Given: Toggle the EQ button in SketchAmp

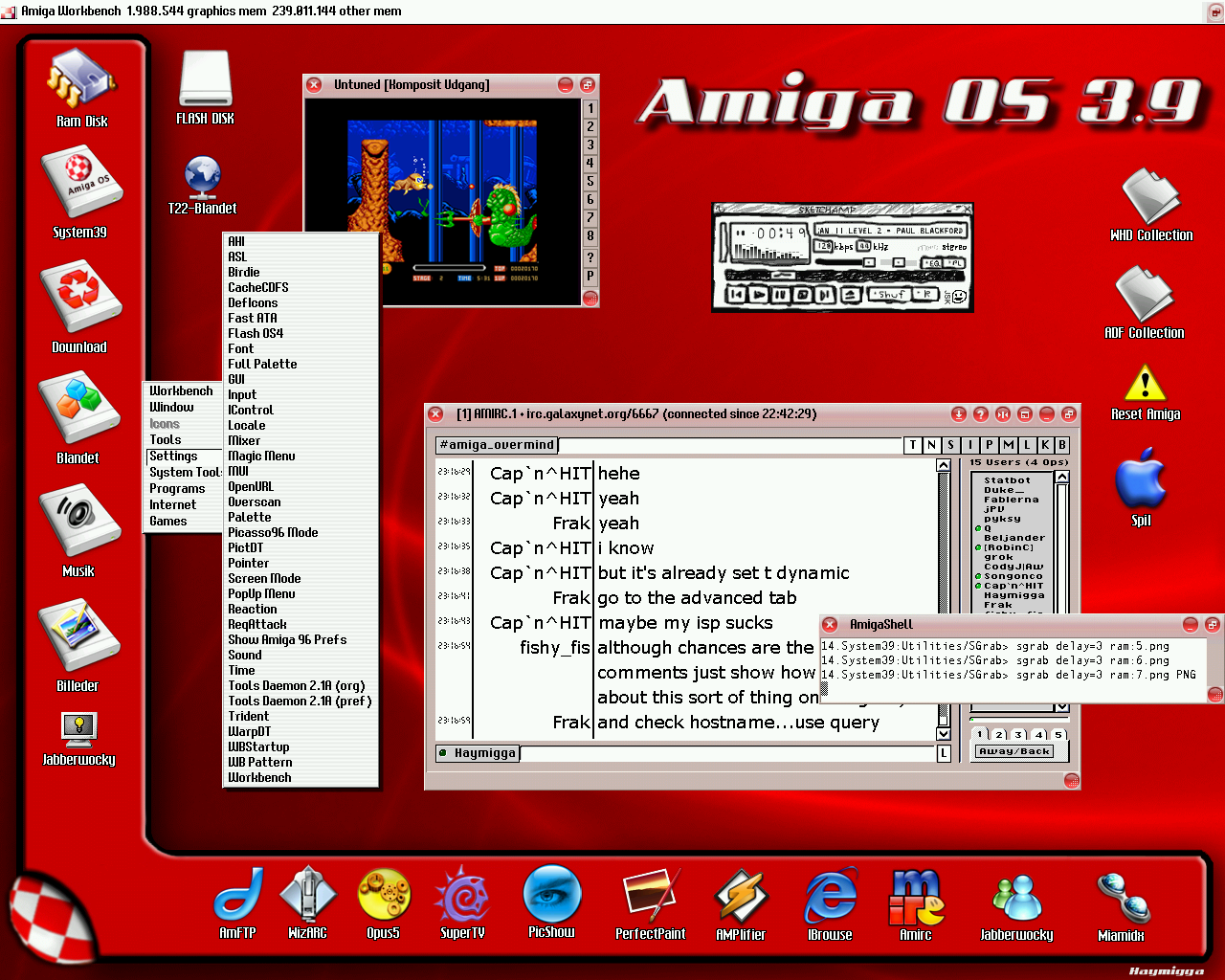Looking at the screenshot, I should 931,263.
